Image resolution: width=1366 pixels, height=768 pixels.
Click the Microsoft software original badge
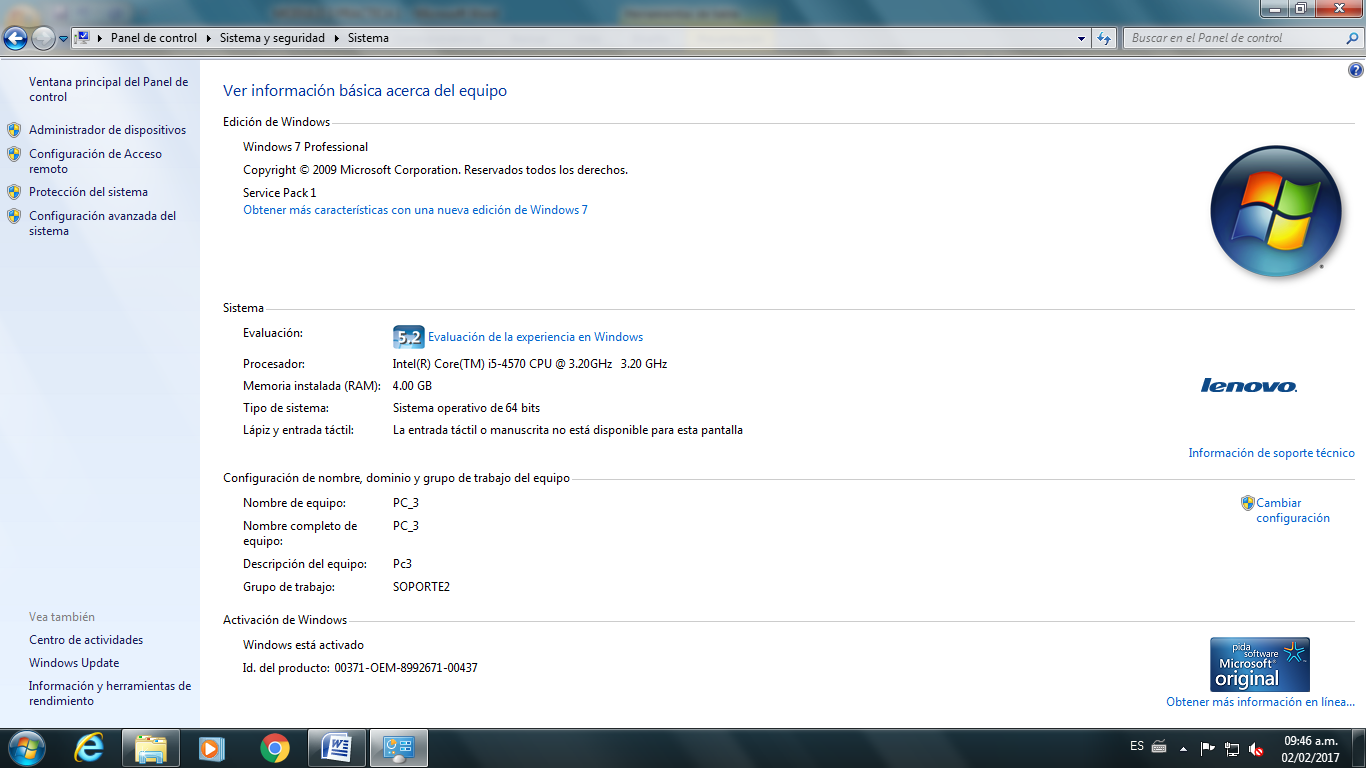[x=1260, y=665]
